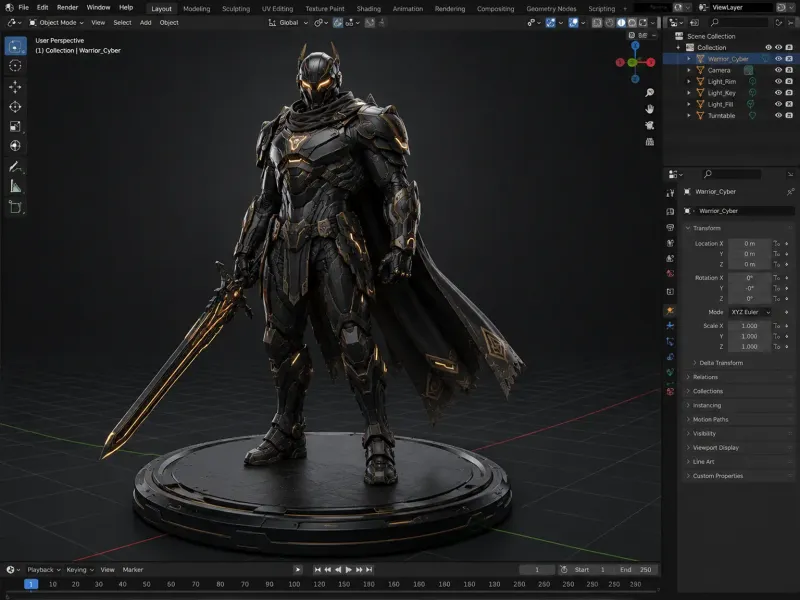Open the Global transform orientation dropdown
The image size is (800, 600).
[288, 22]
